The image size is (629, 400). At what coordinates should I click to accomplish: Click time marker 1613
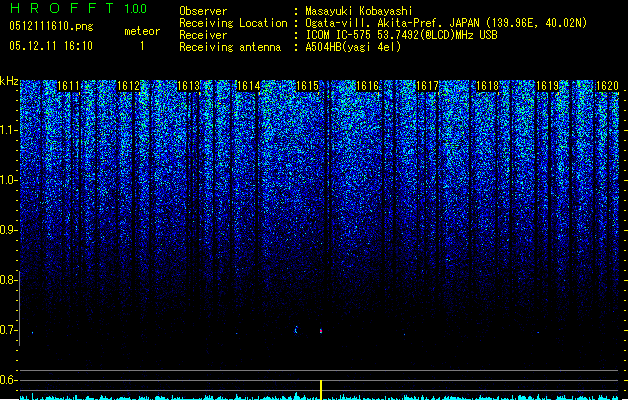click(x=189, y=86)
